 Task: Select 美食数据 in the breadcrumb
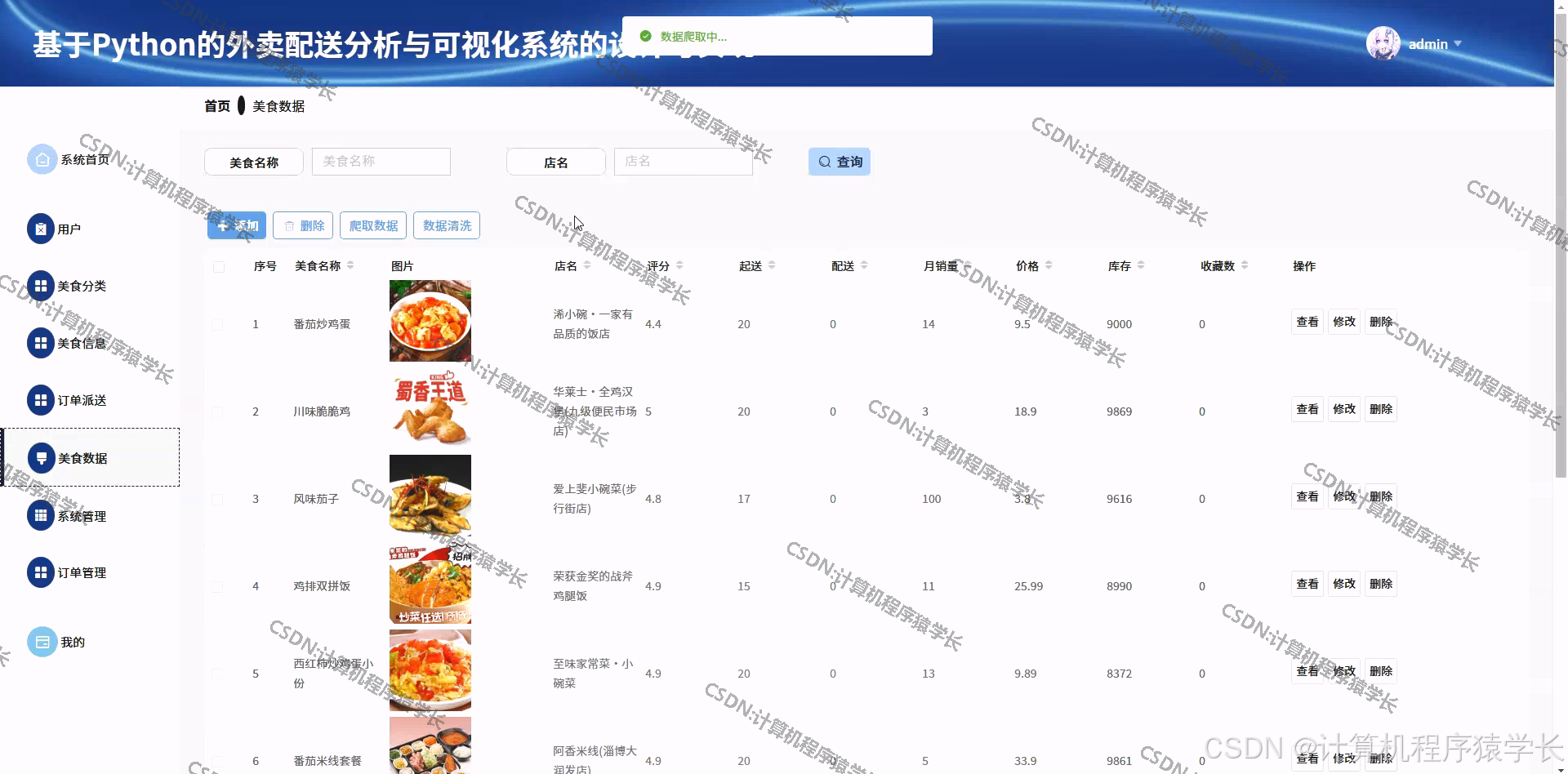(277, 105)
